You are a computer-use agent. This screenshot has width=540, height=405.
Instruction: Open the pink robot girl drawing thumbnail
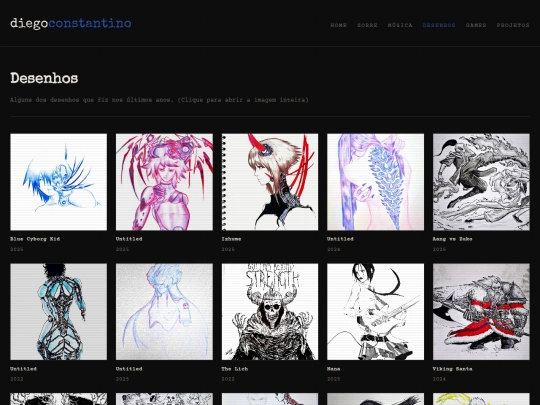[164, 182]
